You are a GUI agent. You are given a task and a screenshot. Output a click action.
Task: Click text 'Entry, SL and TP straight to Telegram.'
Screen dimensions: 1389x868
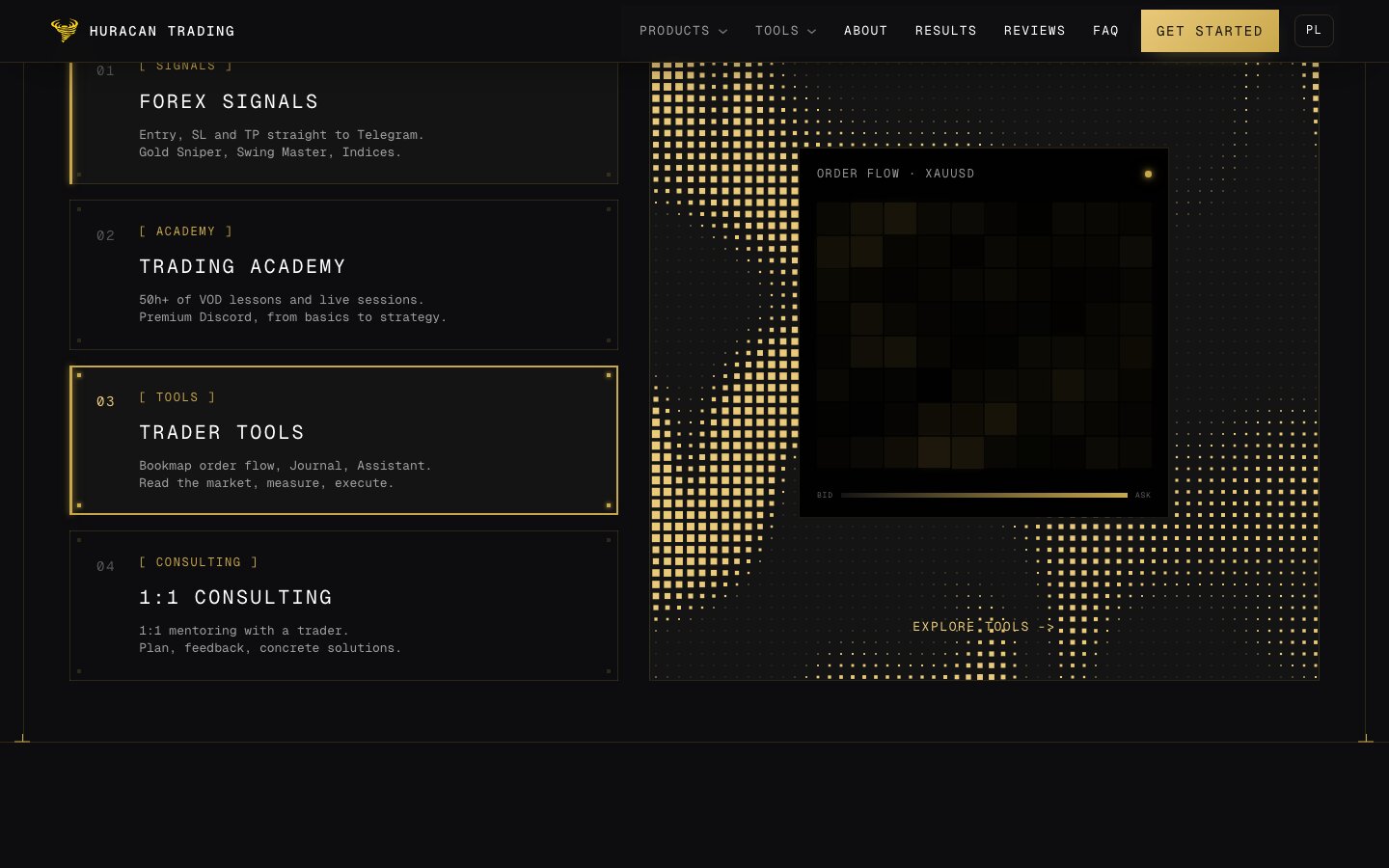[x=282, y=135]
